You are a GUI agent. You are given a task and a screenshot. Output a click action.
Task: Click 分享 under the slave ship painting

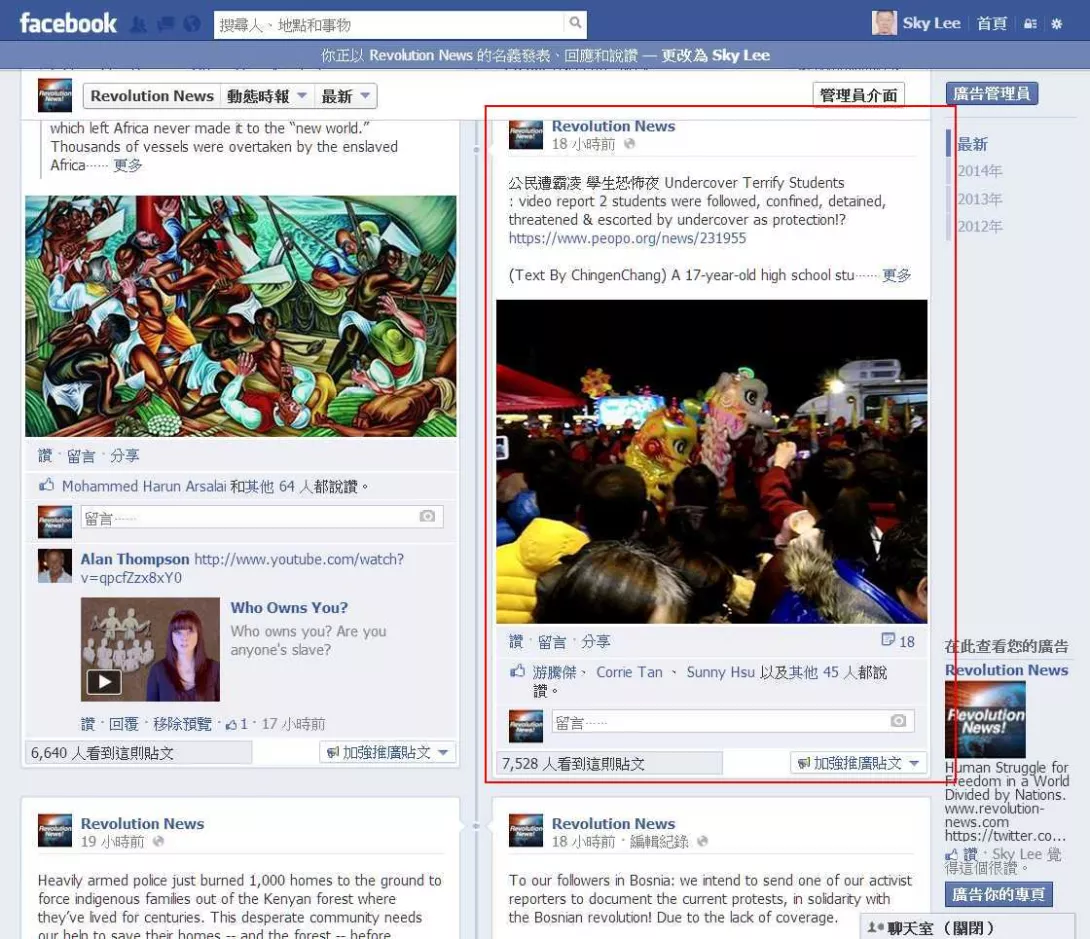[124, 456]
